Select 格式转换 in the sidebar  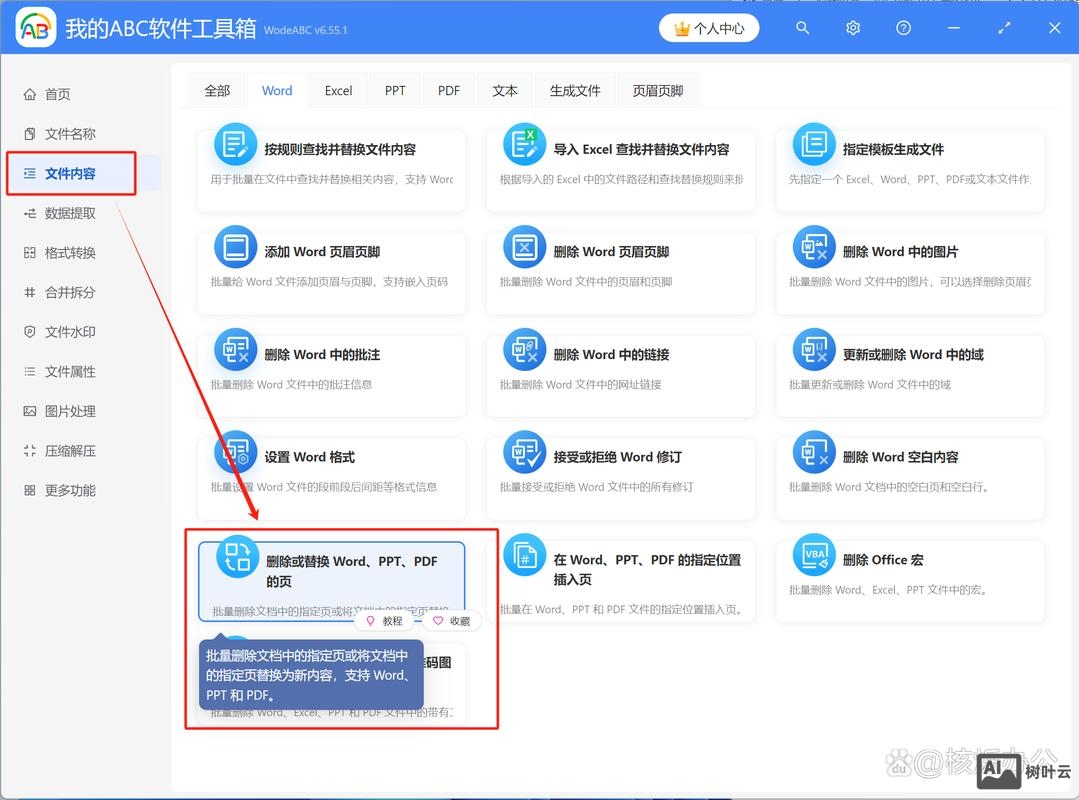[x=70, y=253]
